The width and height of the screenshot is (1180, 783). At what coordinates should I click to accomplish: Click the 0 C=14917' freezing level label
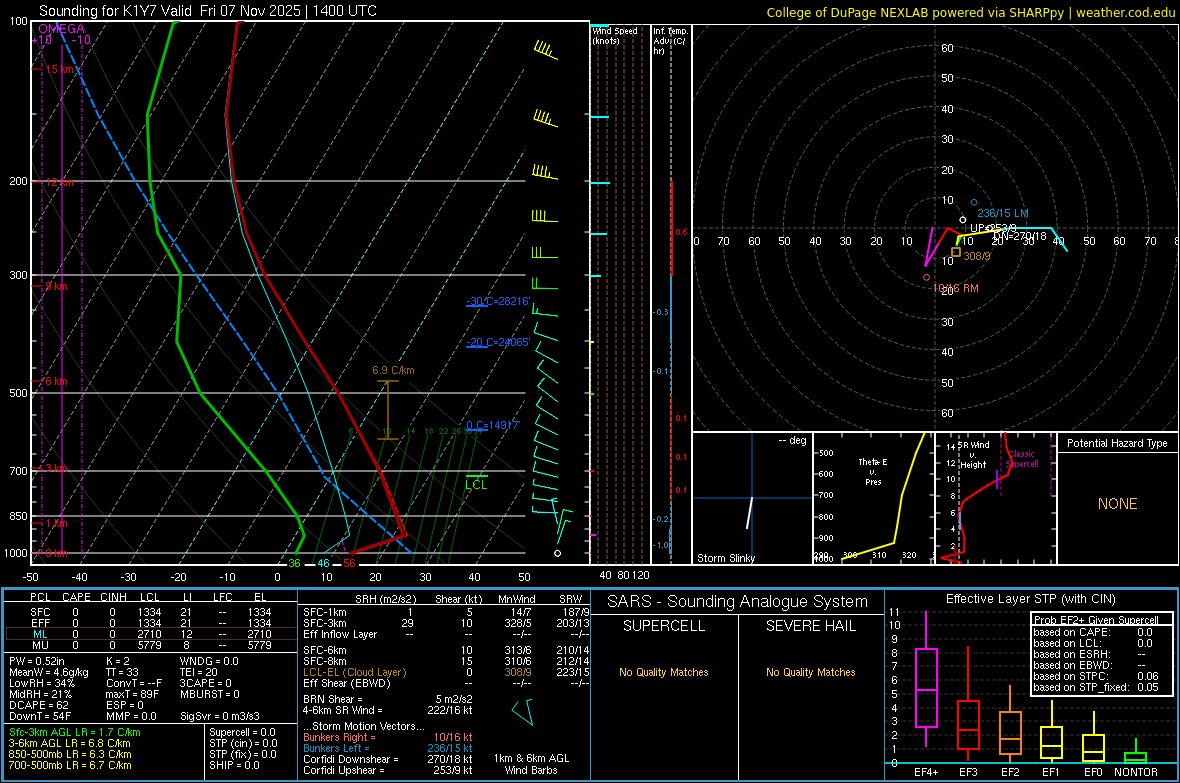tap(493, 425)
